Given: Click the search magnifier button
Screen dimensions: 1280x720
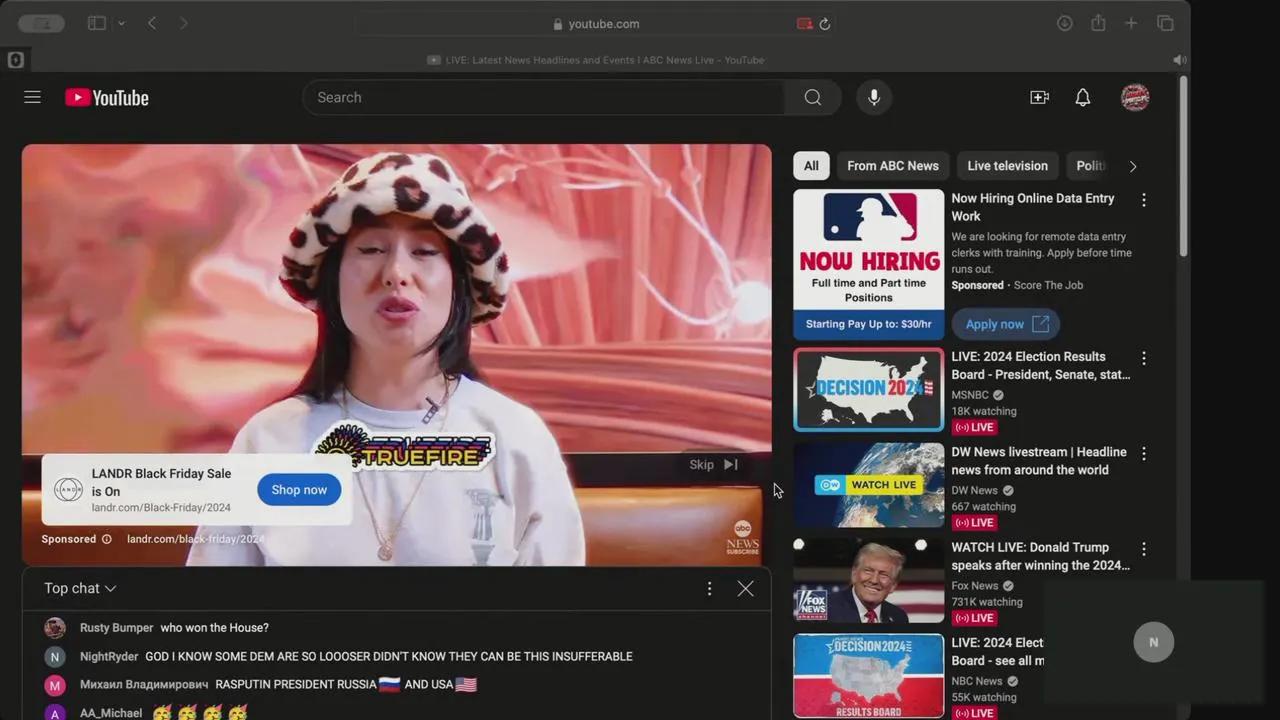Looking at the screenshot, I should [813, 97].
